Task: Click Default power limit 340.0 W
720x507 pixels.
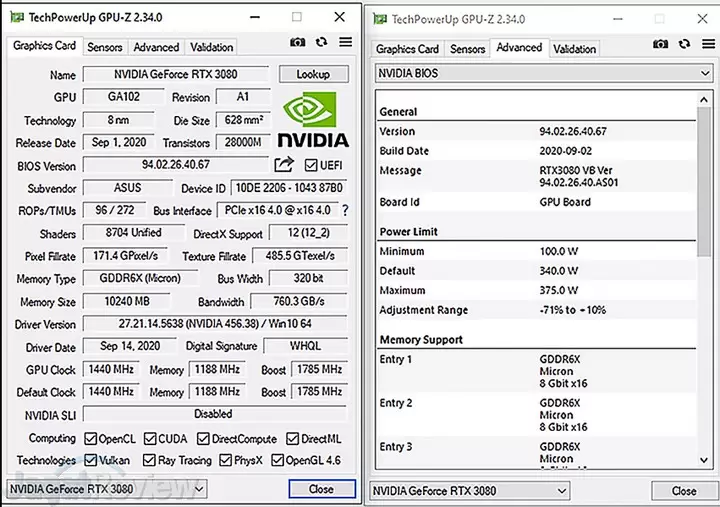Action: tap(559, 271)
